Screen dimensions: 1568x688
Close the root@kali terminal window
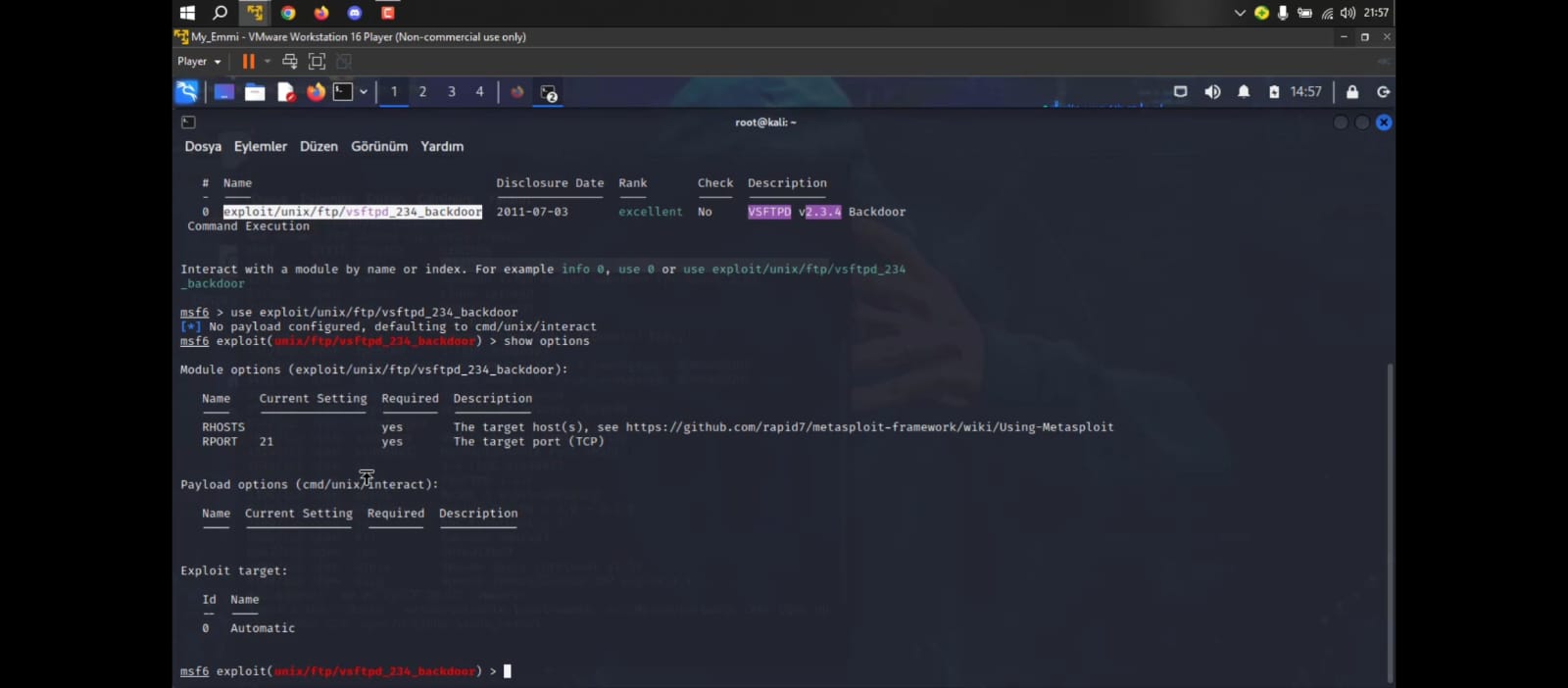click(x=1384, y=123)
